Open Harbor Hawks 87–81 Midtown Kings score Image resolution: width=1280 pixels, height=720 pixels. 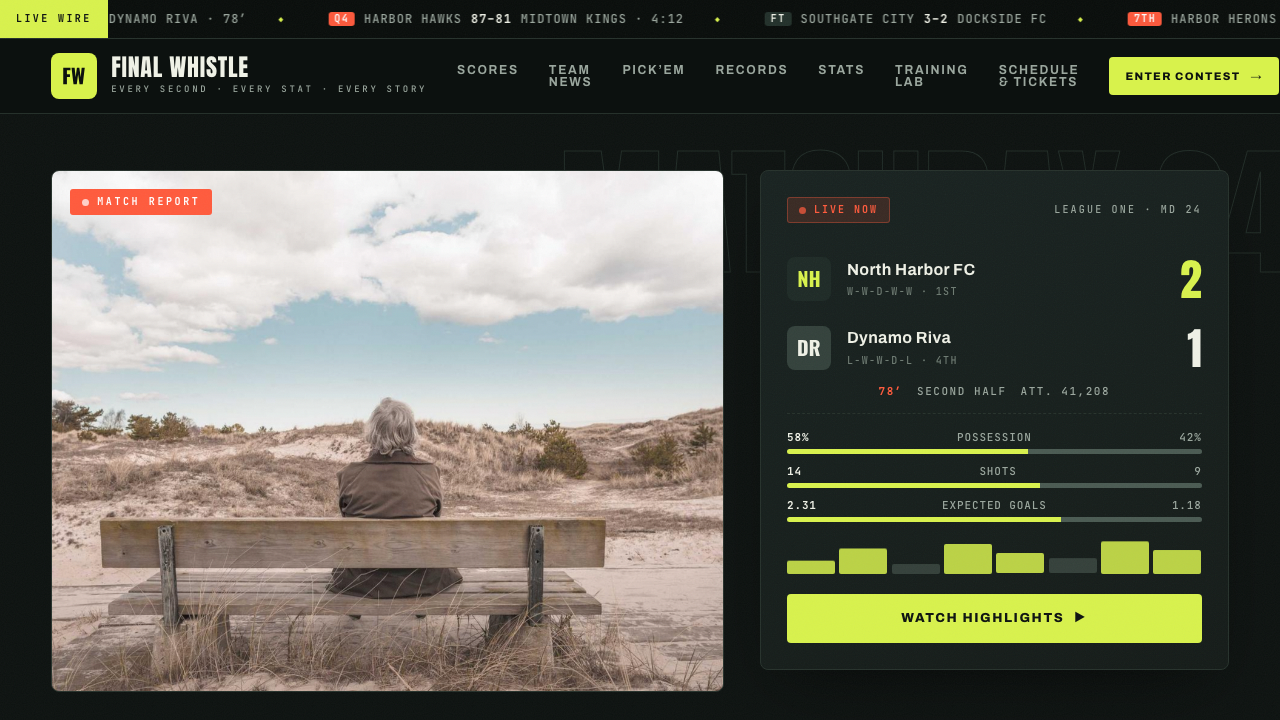click(x=524, y=19)
